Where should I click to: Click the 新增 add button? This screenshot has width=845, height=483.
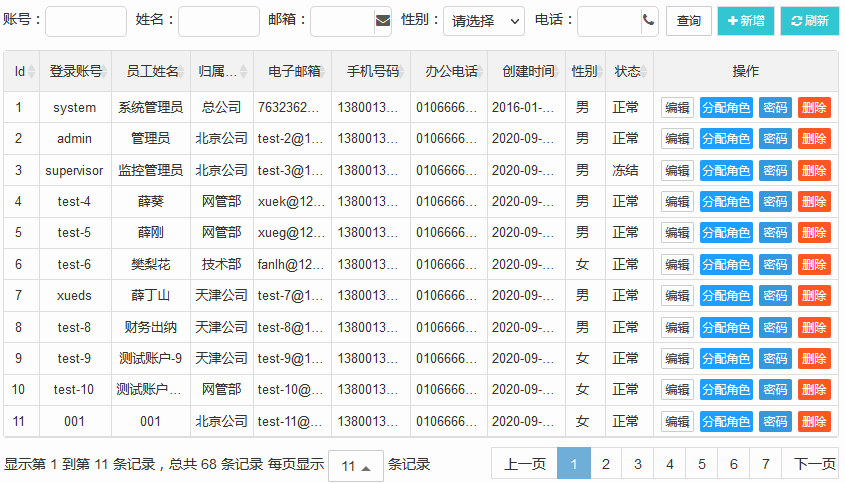point(746,21)
